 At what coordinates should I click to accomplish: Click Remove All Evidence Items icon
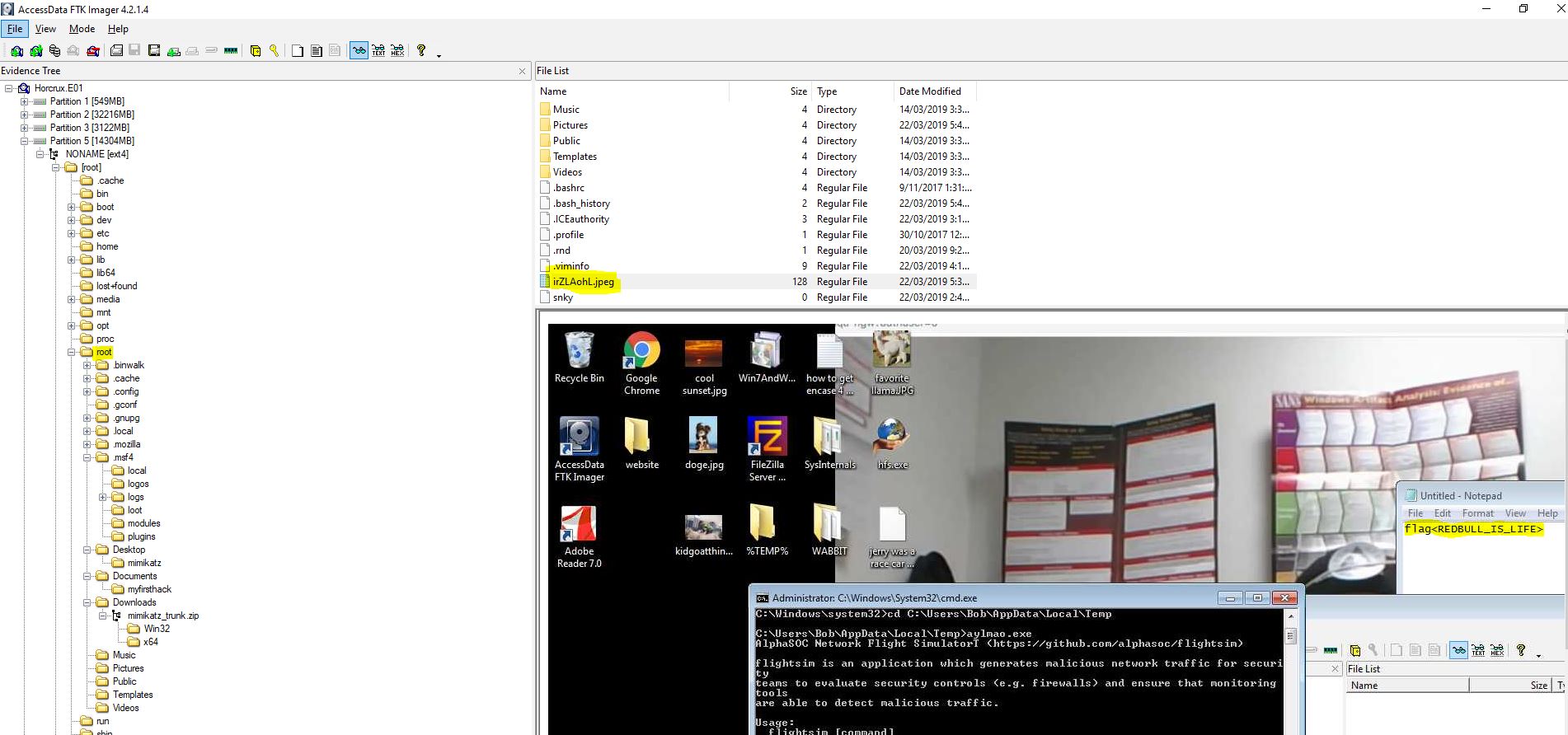(93, 51)
